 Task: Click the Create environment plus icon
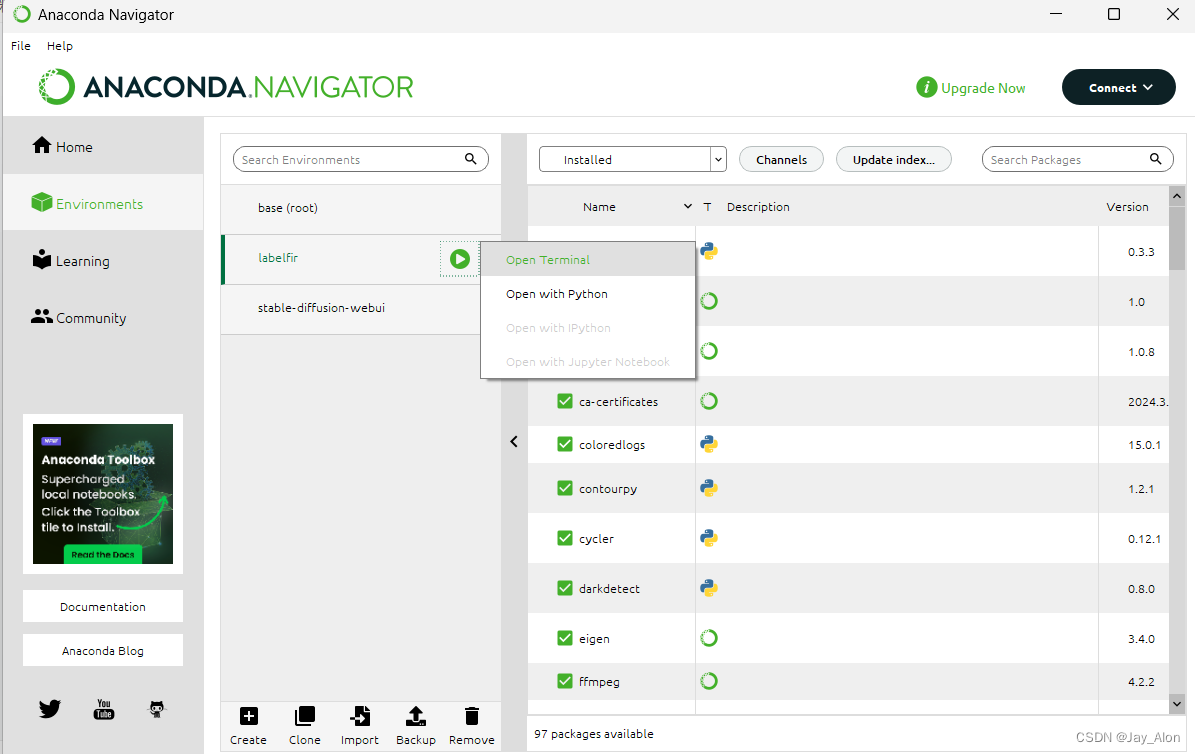tap(248, 716)
